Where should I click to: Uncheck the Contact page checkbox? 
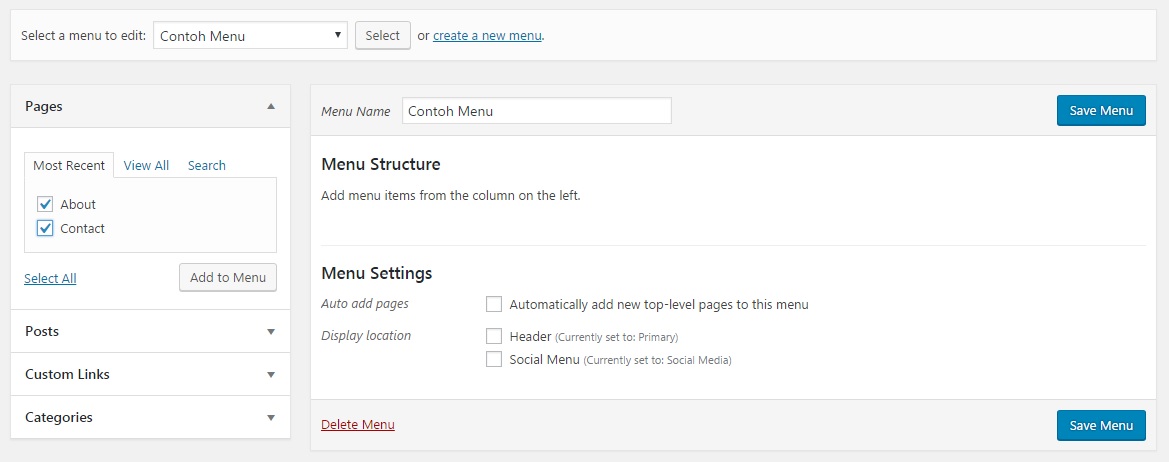[x=45, y=228]
